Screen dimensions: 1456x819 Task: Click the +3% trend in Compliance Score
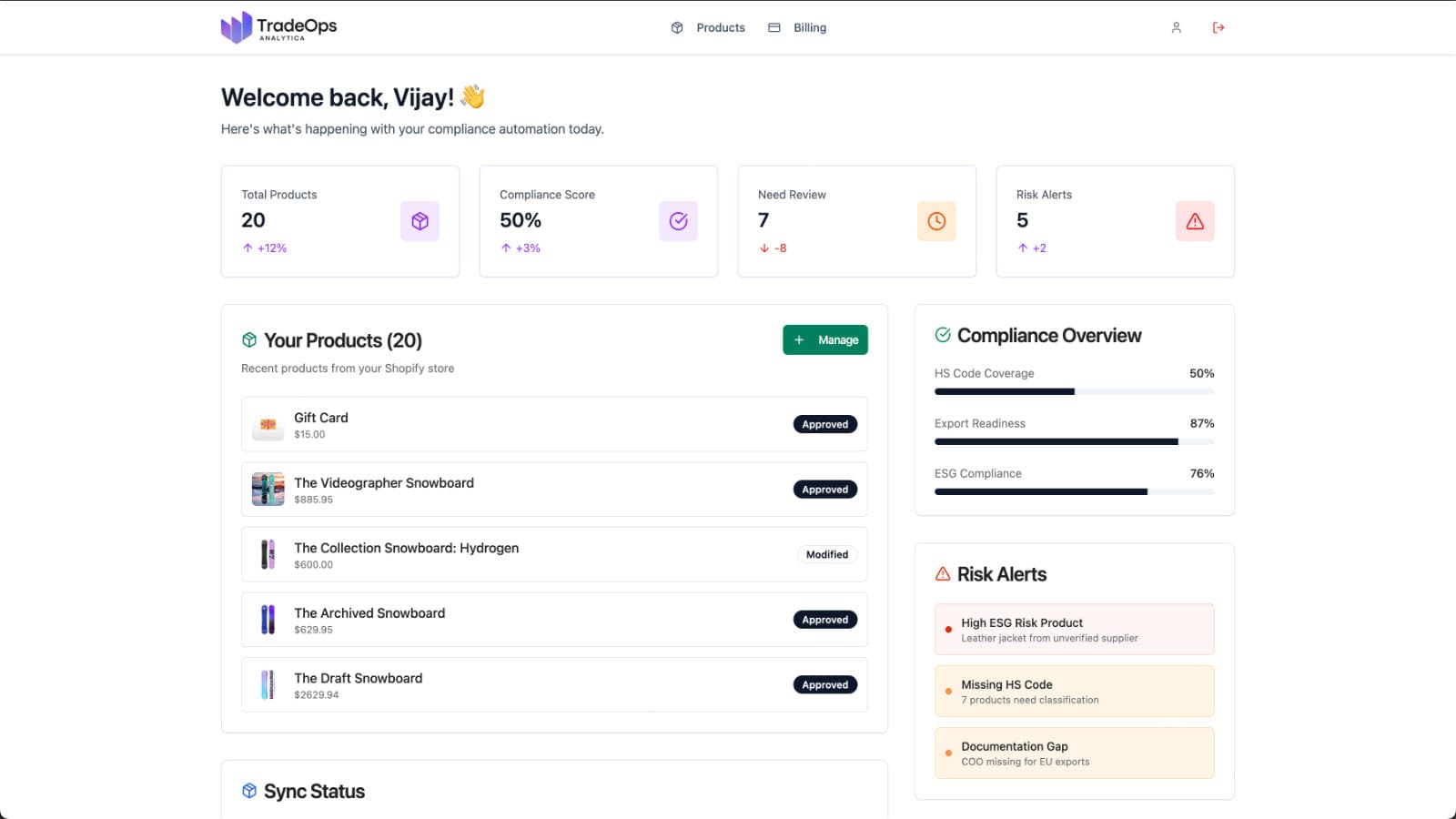[520, 248]
